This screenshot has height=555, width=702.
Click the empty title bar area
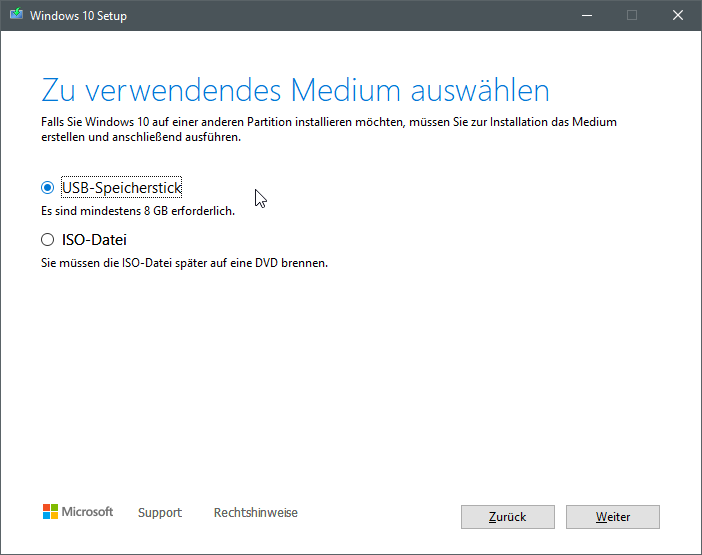coord(350,16)
